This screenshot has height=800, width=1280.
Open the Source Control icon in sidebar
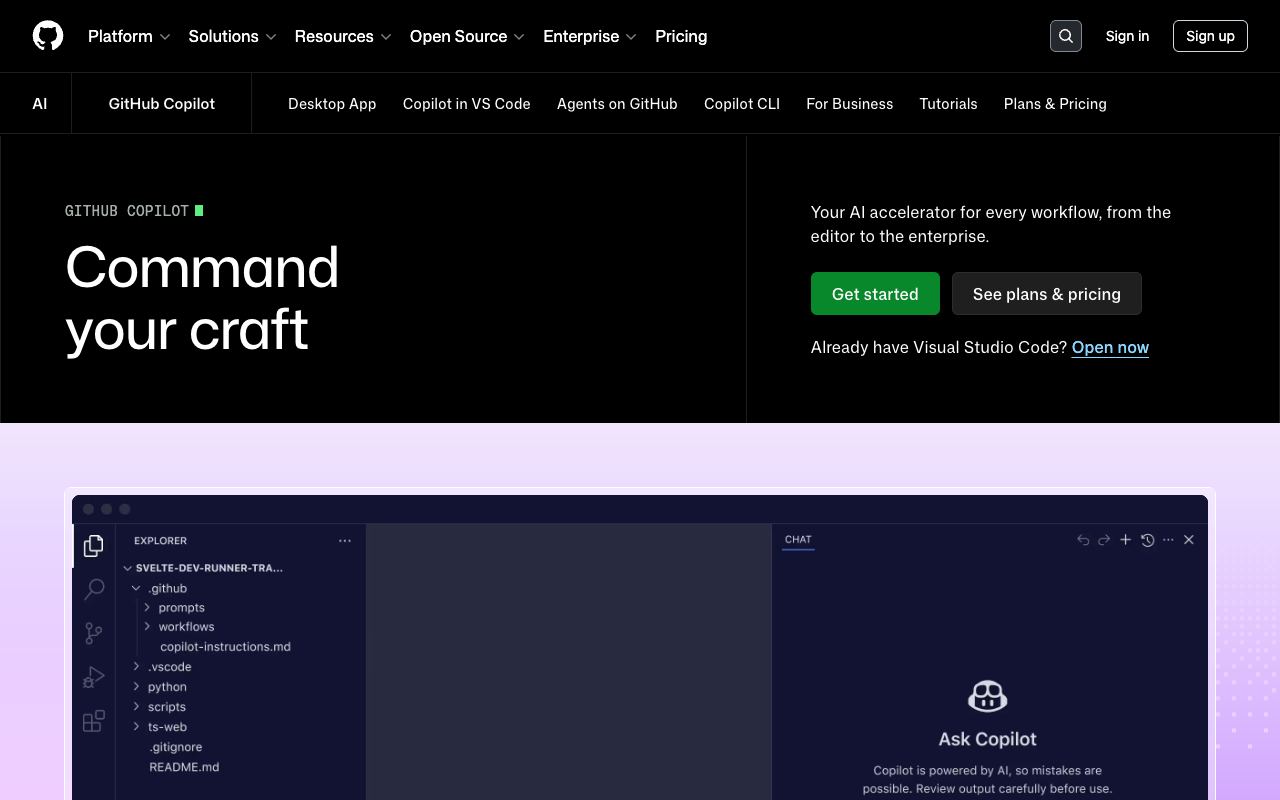pyautogui.click(x=94, y=633)
